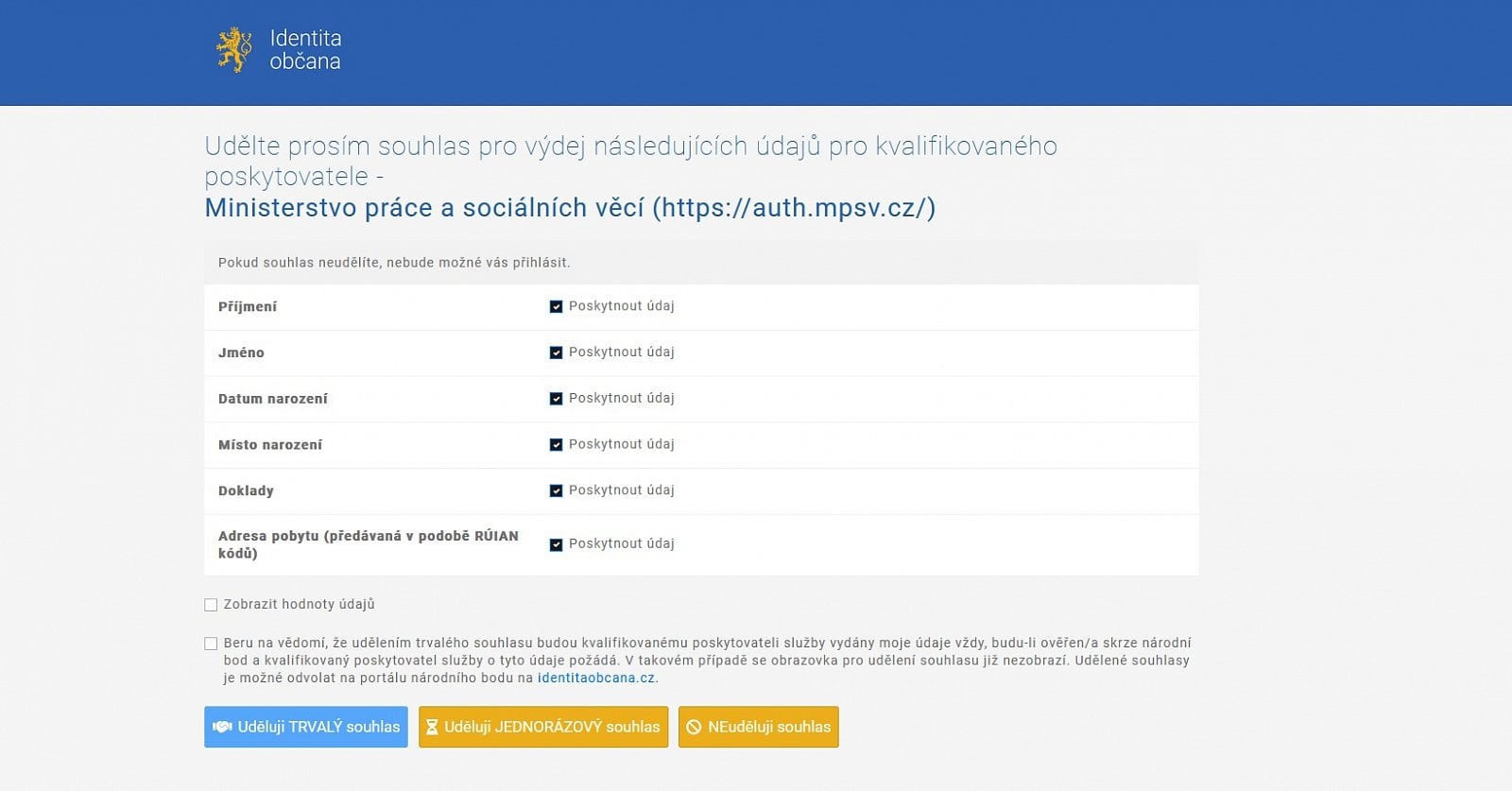The height and width of the screenshot is (791, 1512).
Task: Select the Adresa pobytu row label
Action: 369,544
